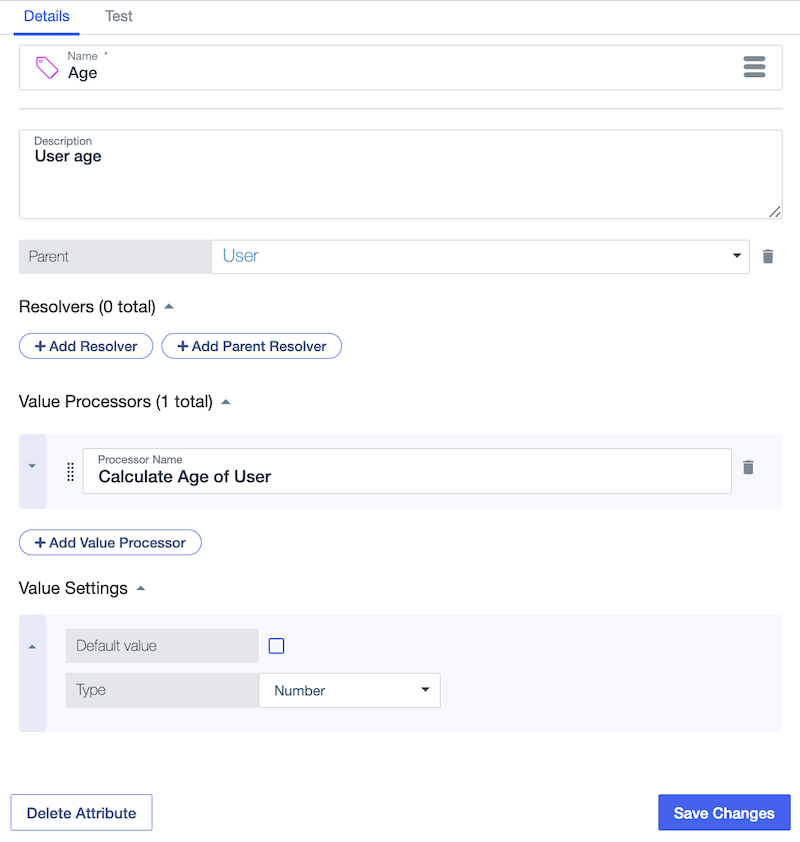Enable the Default value checkbox
This screenshot has width=800, height=842.
[x=276, y=645]
